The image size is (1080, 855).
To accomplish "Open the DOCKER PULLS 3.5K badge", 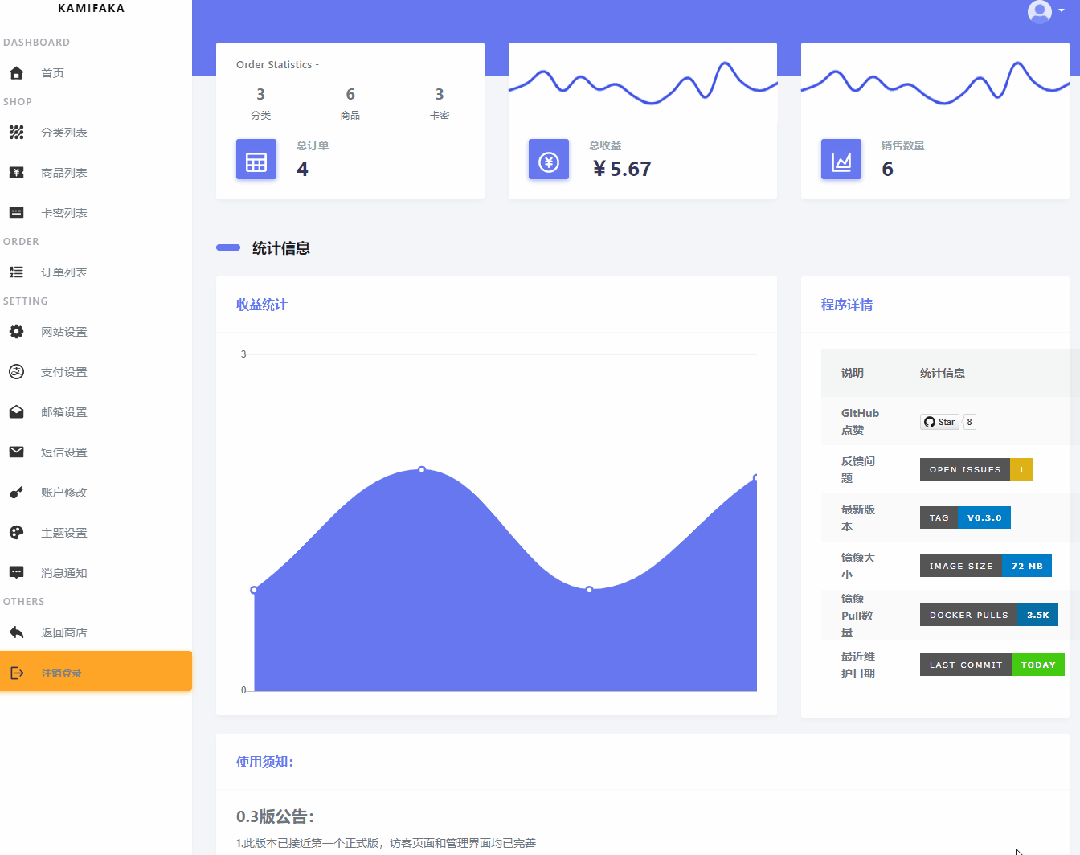I will point(988,615).
